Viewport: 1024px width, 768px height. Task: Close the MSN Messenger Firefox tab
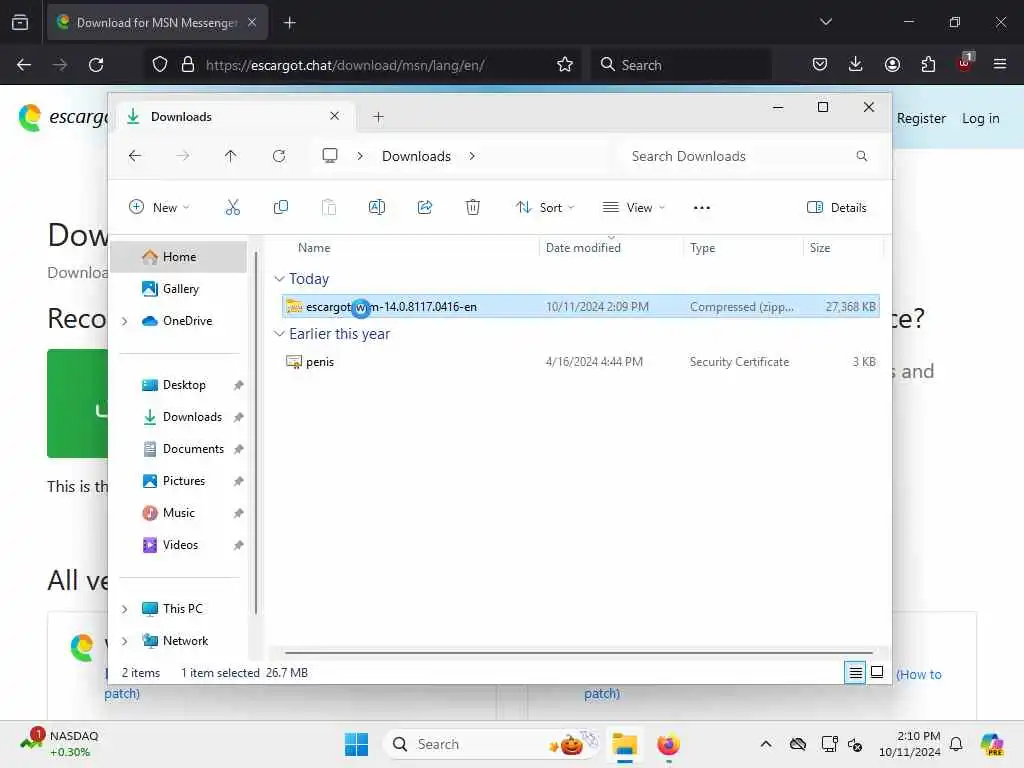(252, 23)
